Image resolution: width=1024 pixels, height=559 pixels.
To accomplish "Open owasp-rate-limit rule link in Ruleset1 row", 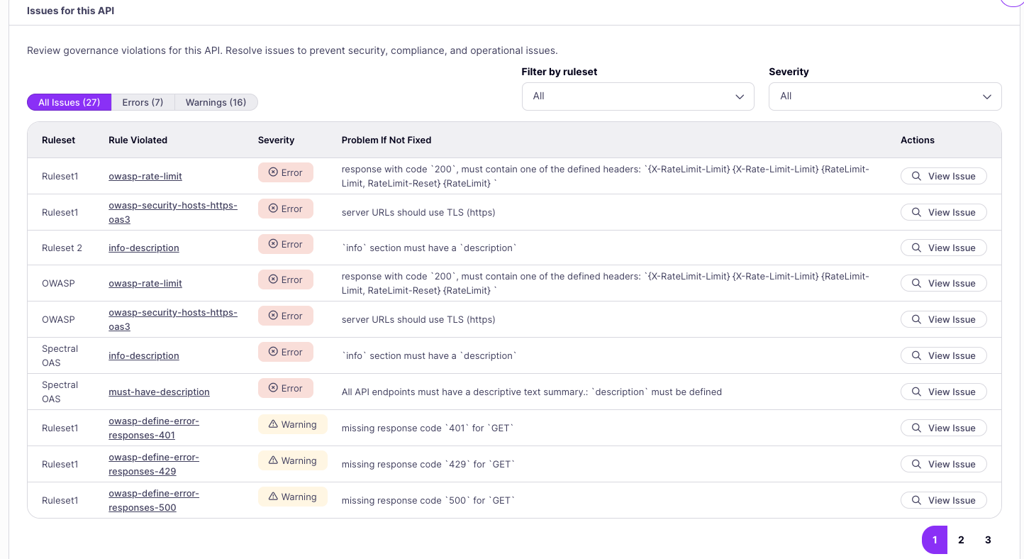I will [x=145, y=176].
